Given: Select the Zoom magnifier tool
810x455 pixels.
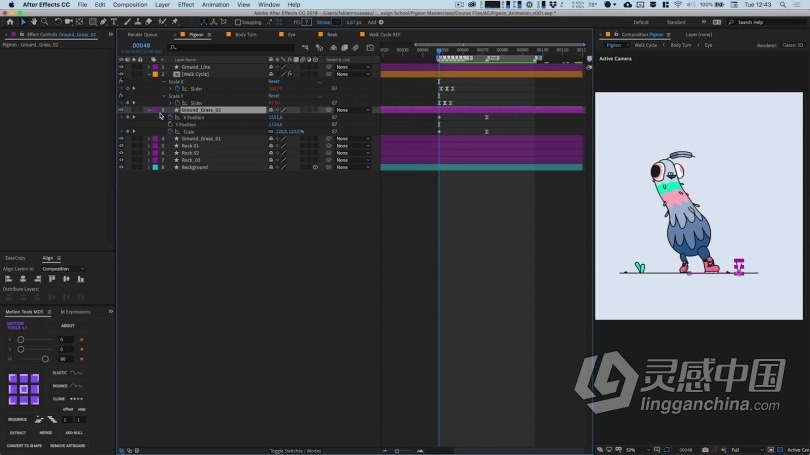Looking at the screenshot, I should point(45,22).
